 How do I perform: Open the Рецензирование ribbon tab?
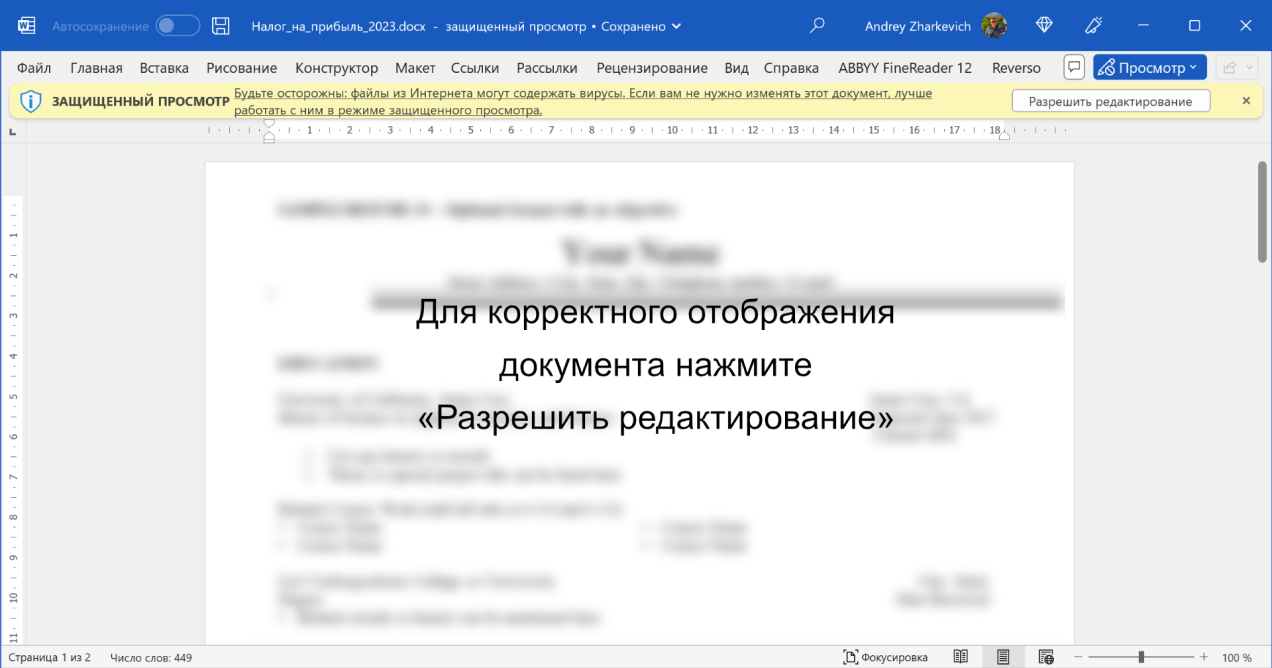[651, 68]
